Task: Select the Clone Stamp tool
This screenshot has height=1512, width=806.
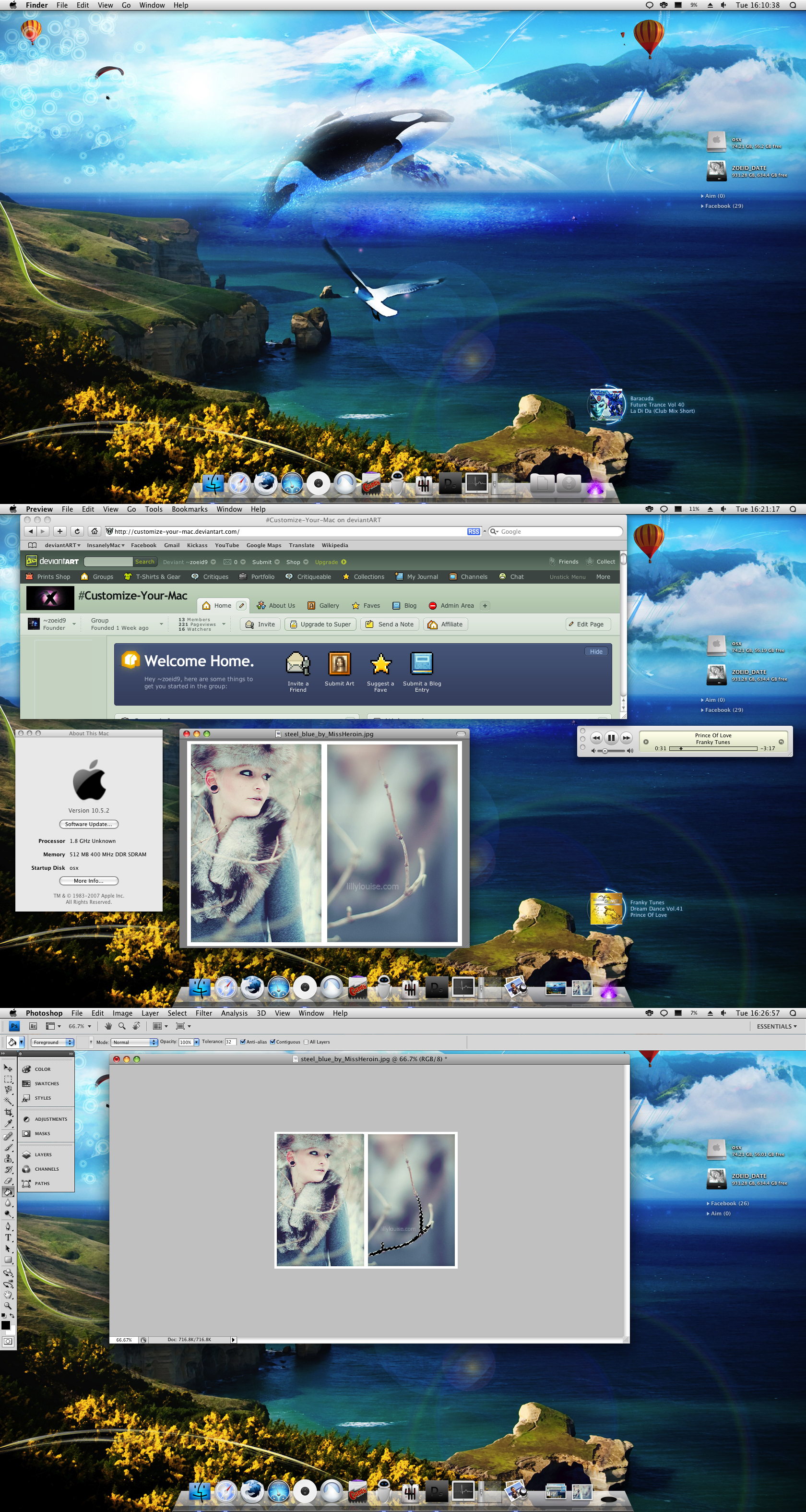Action: pyautogui.click(x=8, y=1159)
